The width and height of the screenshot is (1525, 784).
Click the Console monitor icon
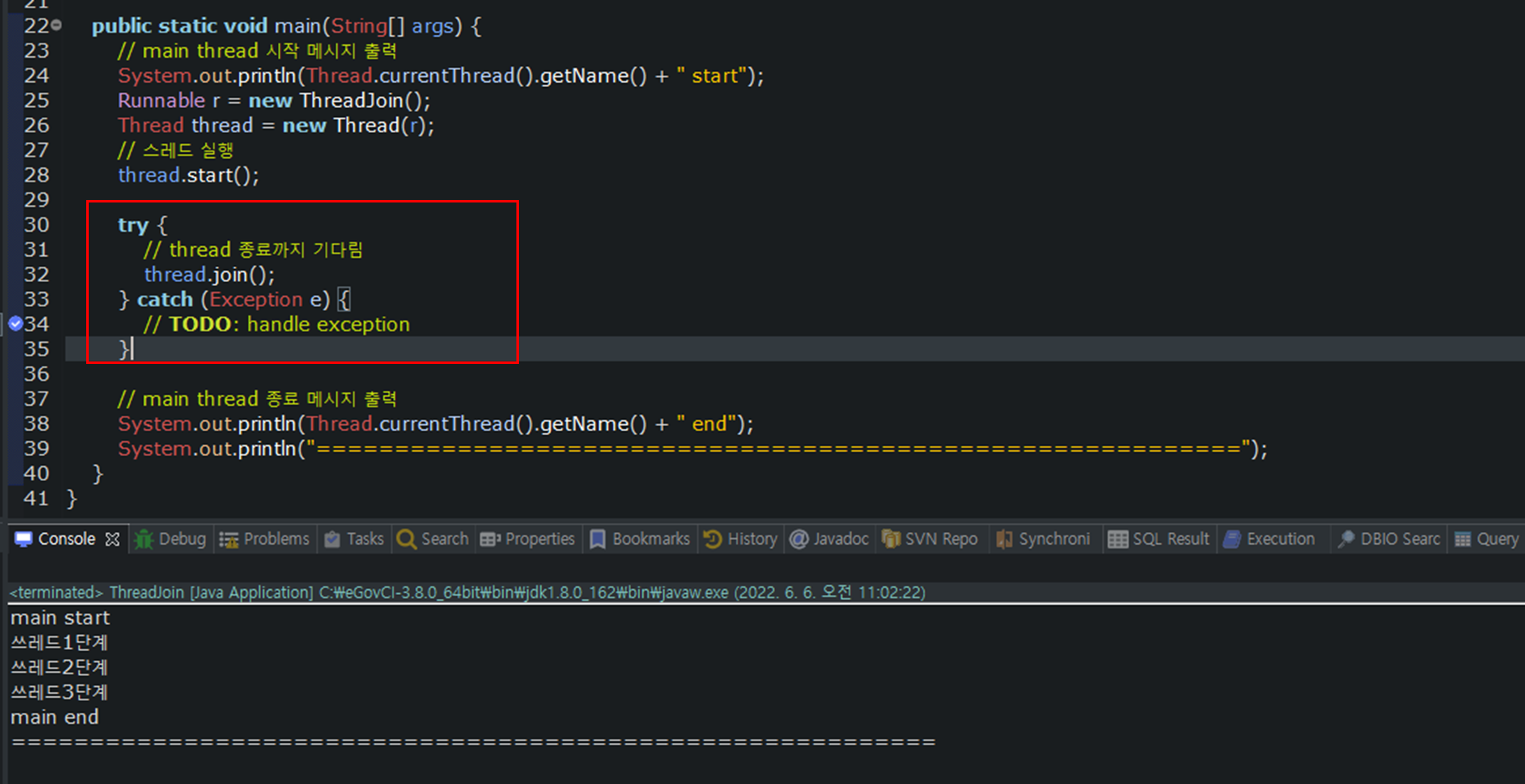coord(23,539)
